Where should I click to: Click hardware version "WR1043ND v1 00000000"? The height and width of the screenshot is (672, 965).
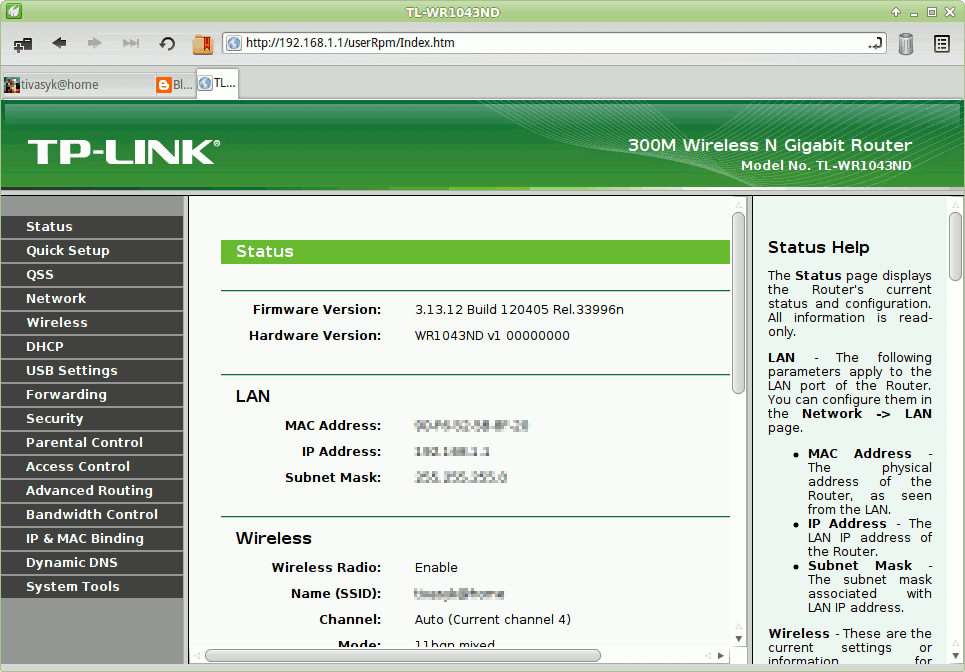point(492,336)
